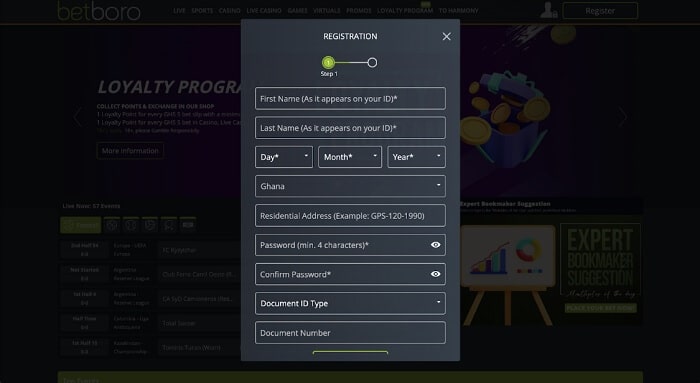The image size is (700, 383).
Task: Open the Ghana country dropdown
Action: (350, 186)
